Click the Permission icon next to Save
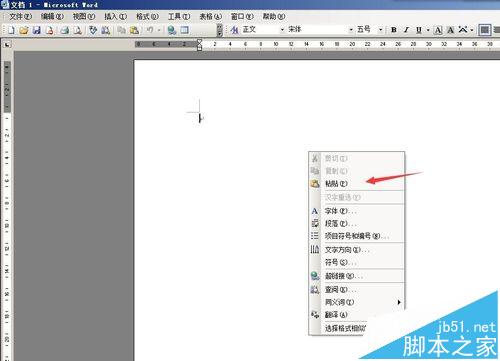 pos(50,30)
